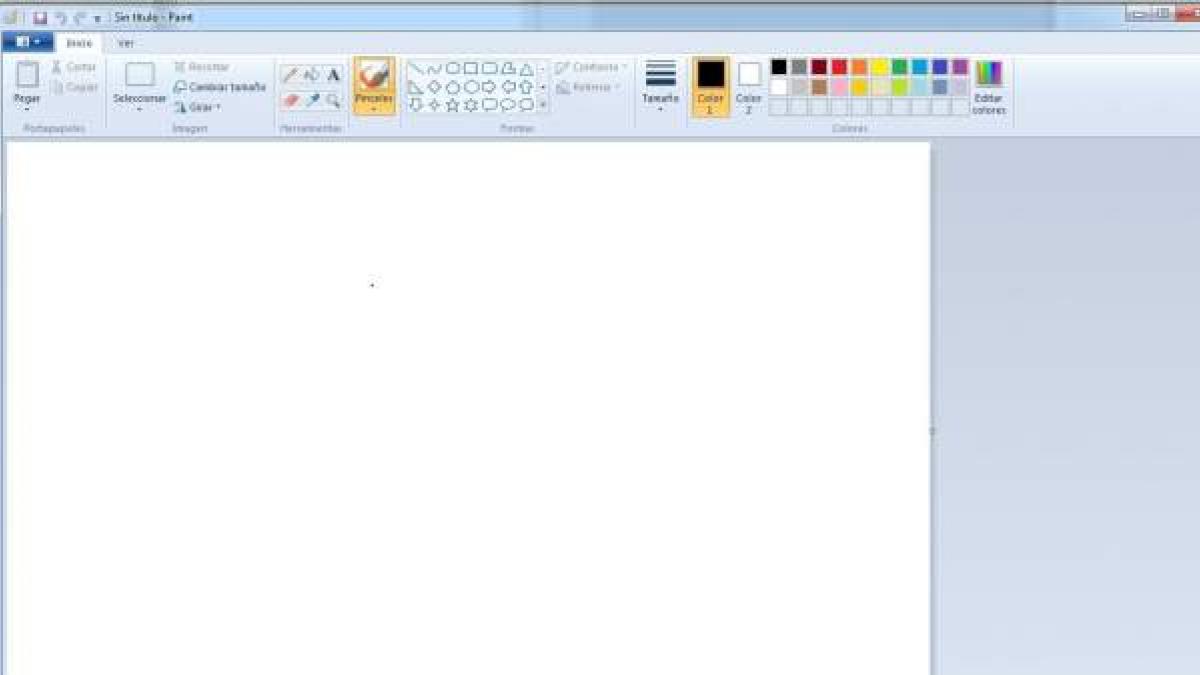
Task: Open the Relleno fill dropdown
Action: click(x=589, y=87)
